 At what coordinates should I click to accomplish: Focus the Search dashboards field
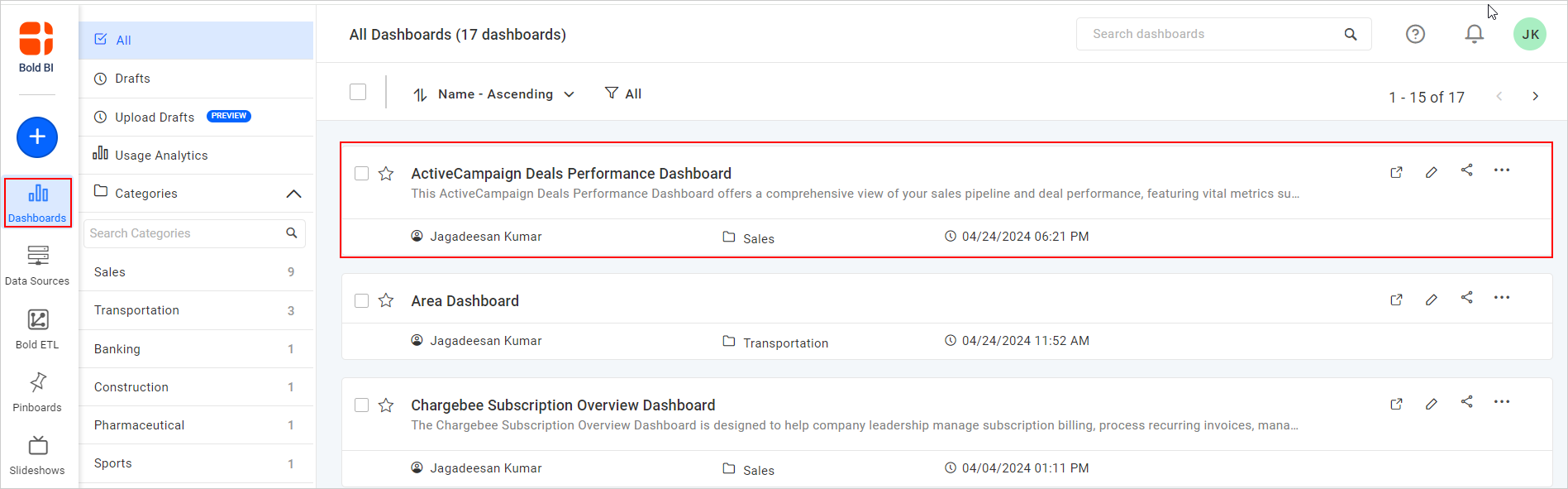pos(1223,34)
